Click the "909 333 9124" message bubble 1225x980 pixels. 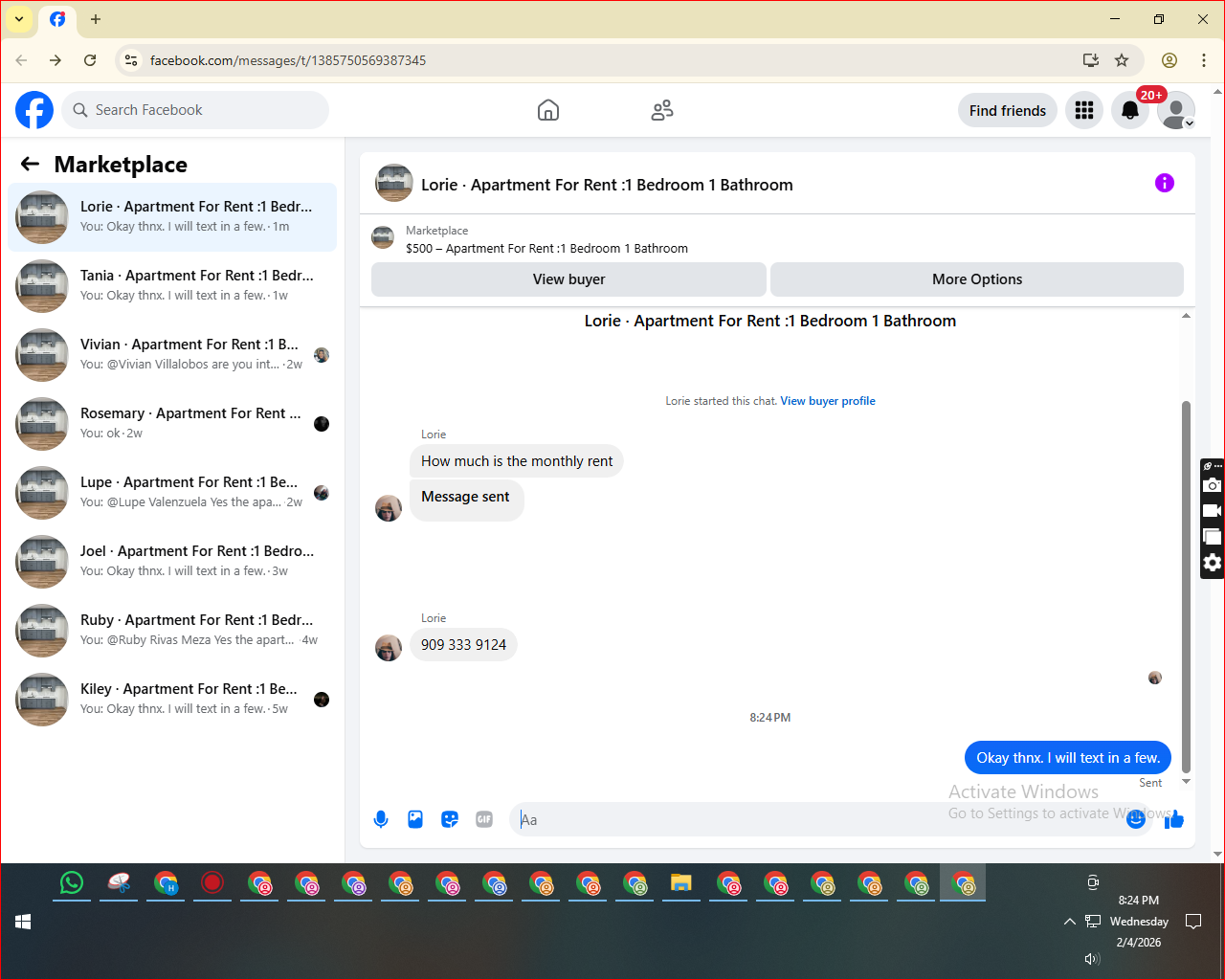[463, 645]
